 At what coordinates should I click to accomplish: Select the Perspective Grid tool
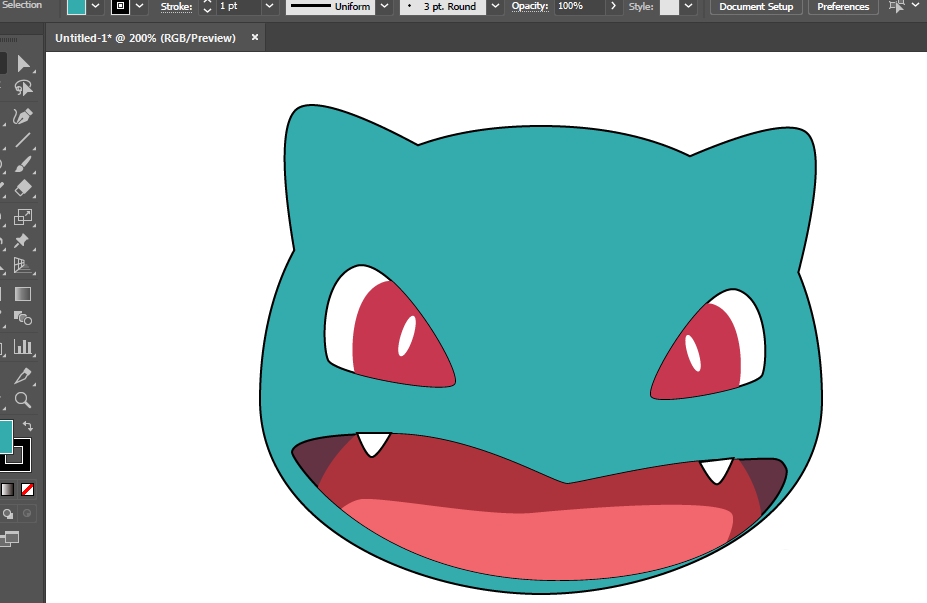click(22, 265)
